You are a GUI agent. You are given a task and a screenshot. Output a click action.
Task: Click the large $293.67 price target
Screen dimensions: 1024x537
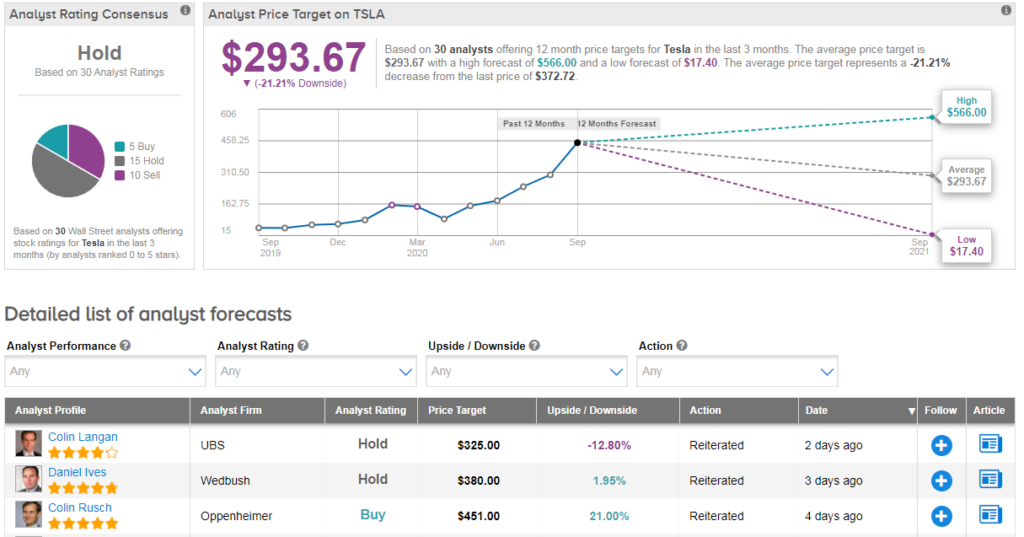click(293, 57)
